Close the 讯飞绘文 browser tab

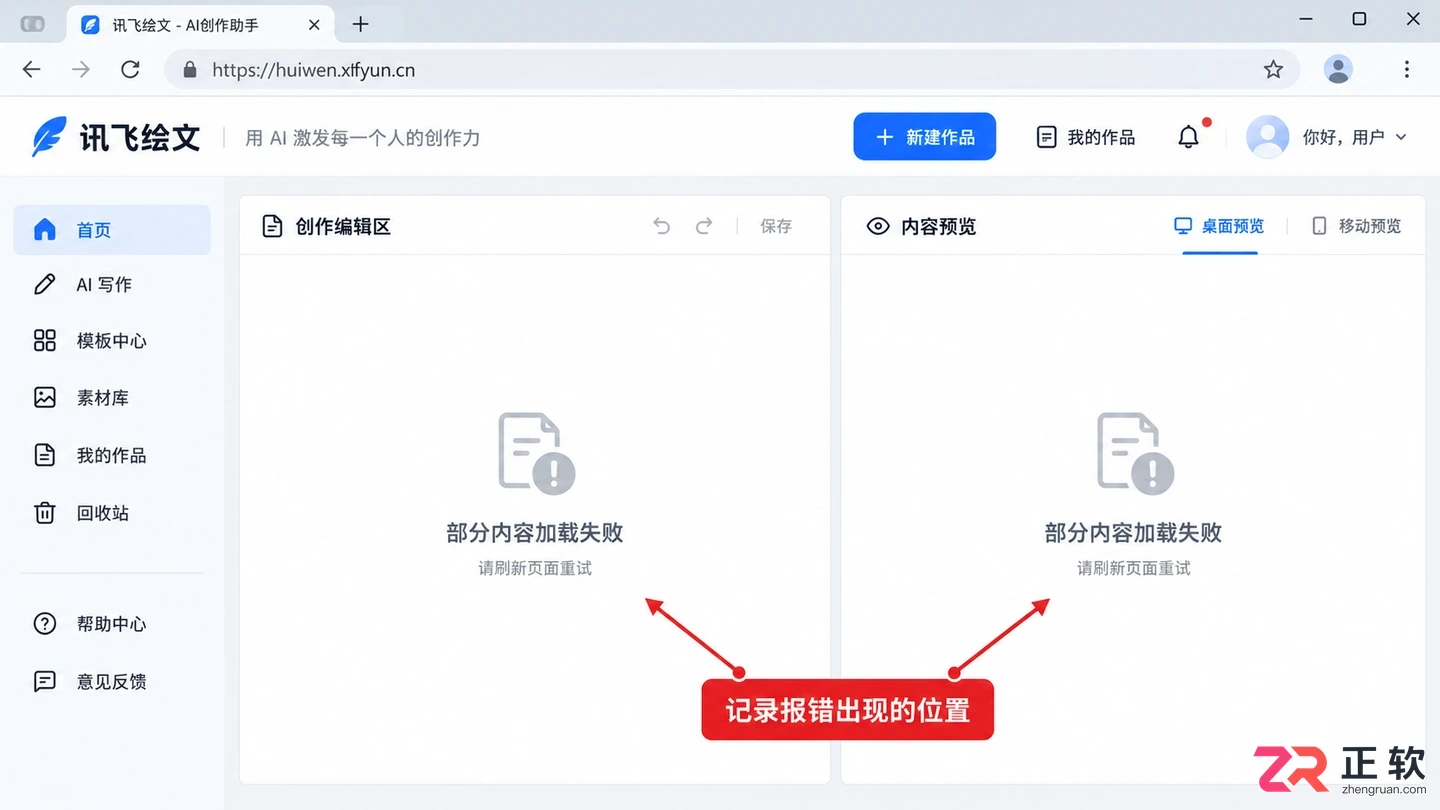coord(314,24)
